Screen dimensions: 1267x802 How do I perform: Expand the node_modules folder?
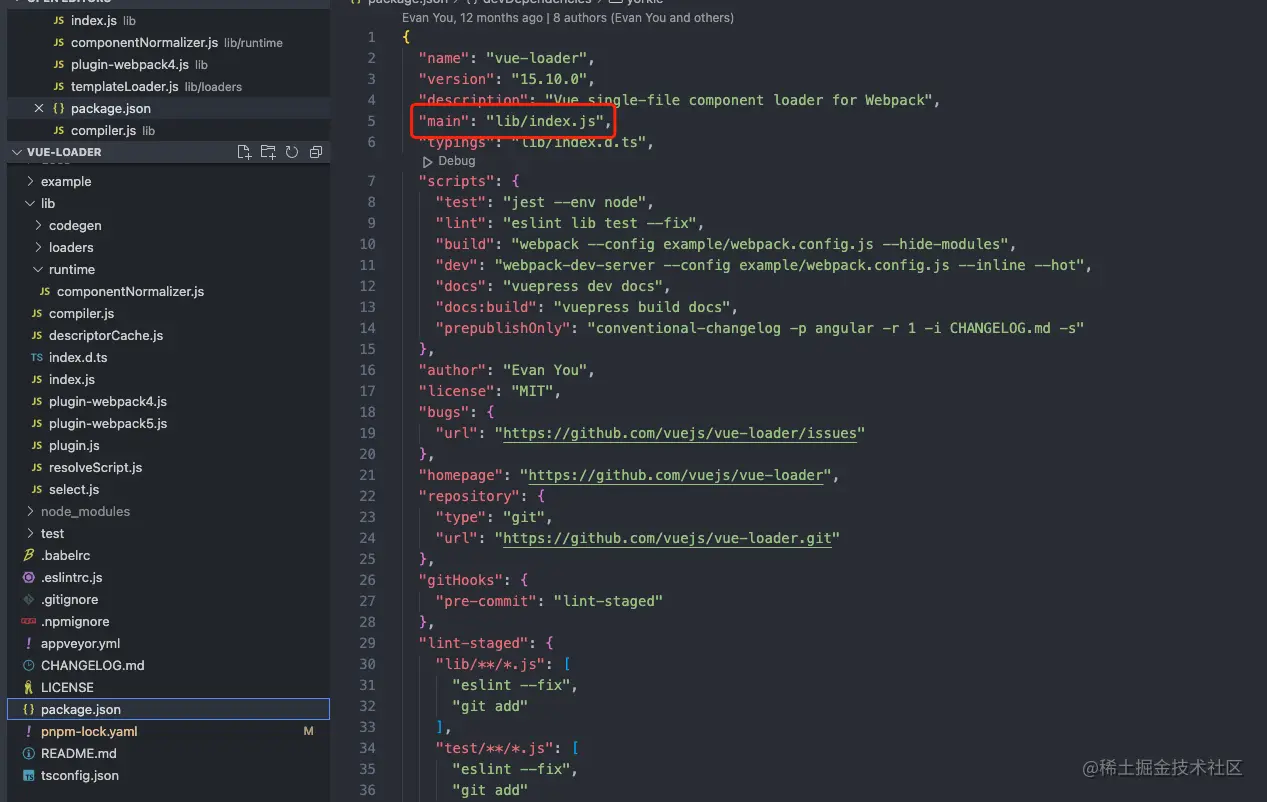(x=30, y=511)
